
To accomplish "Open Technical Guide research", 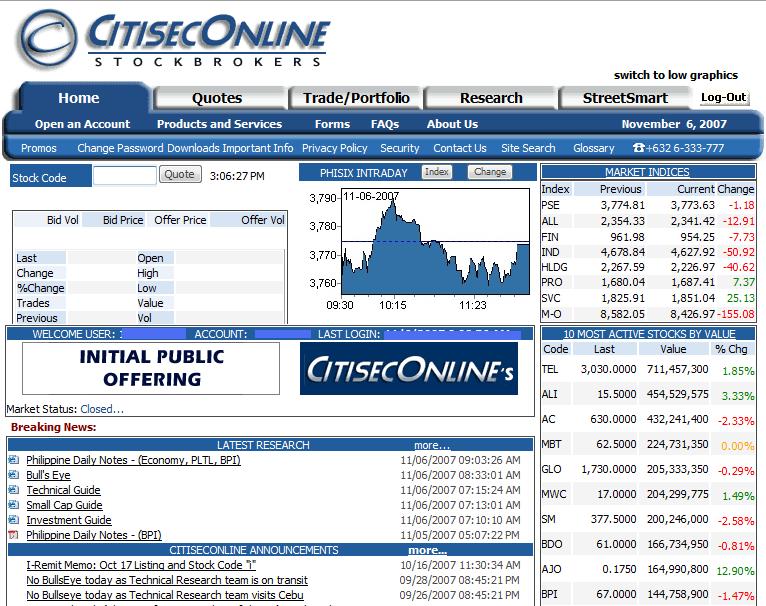I will [x=64, y=490].
